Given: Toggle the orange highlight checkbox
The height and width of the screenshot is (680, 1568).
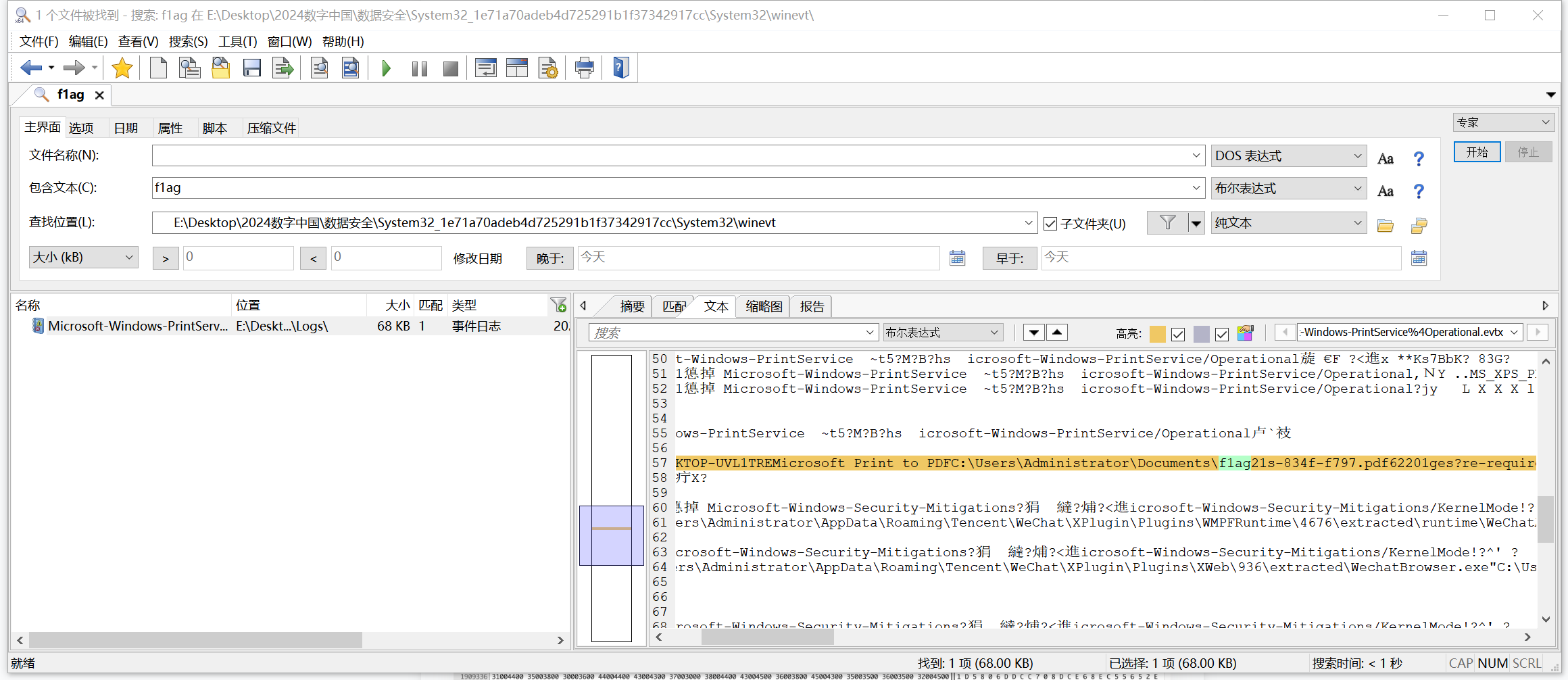Looking at the screenshot, I should pyautogui.click(x=1178, y=334).
